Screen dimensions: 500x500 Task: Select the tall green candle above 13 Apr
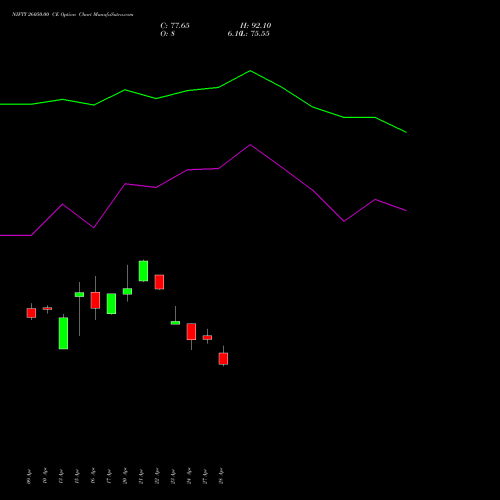[x=63, y=333]
